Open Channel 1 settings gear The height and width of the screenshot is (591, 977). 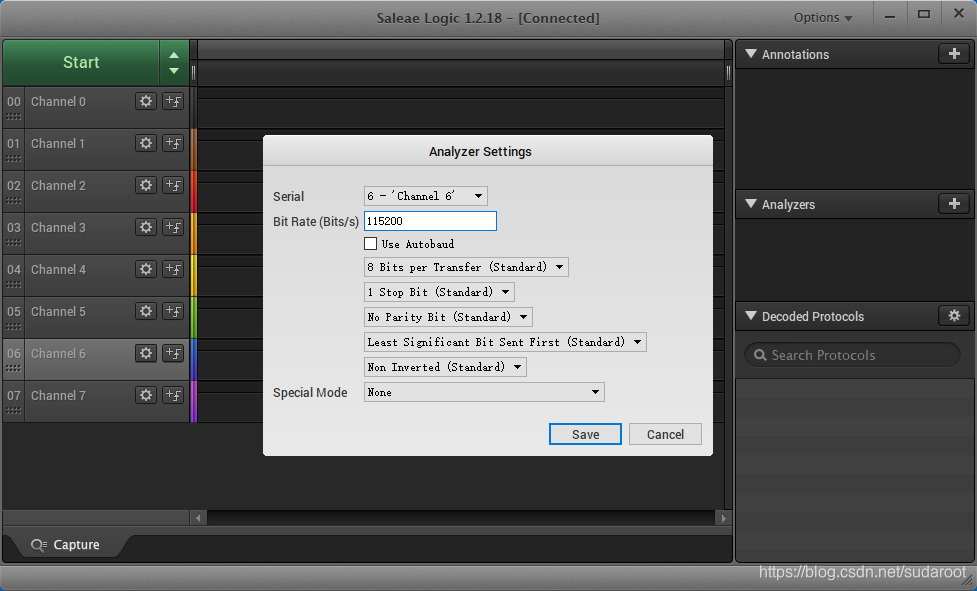[146, 143]
